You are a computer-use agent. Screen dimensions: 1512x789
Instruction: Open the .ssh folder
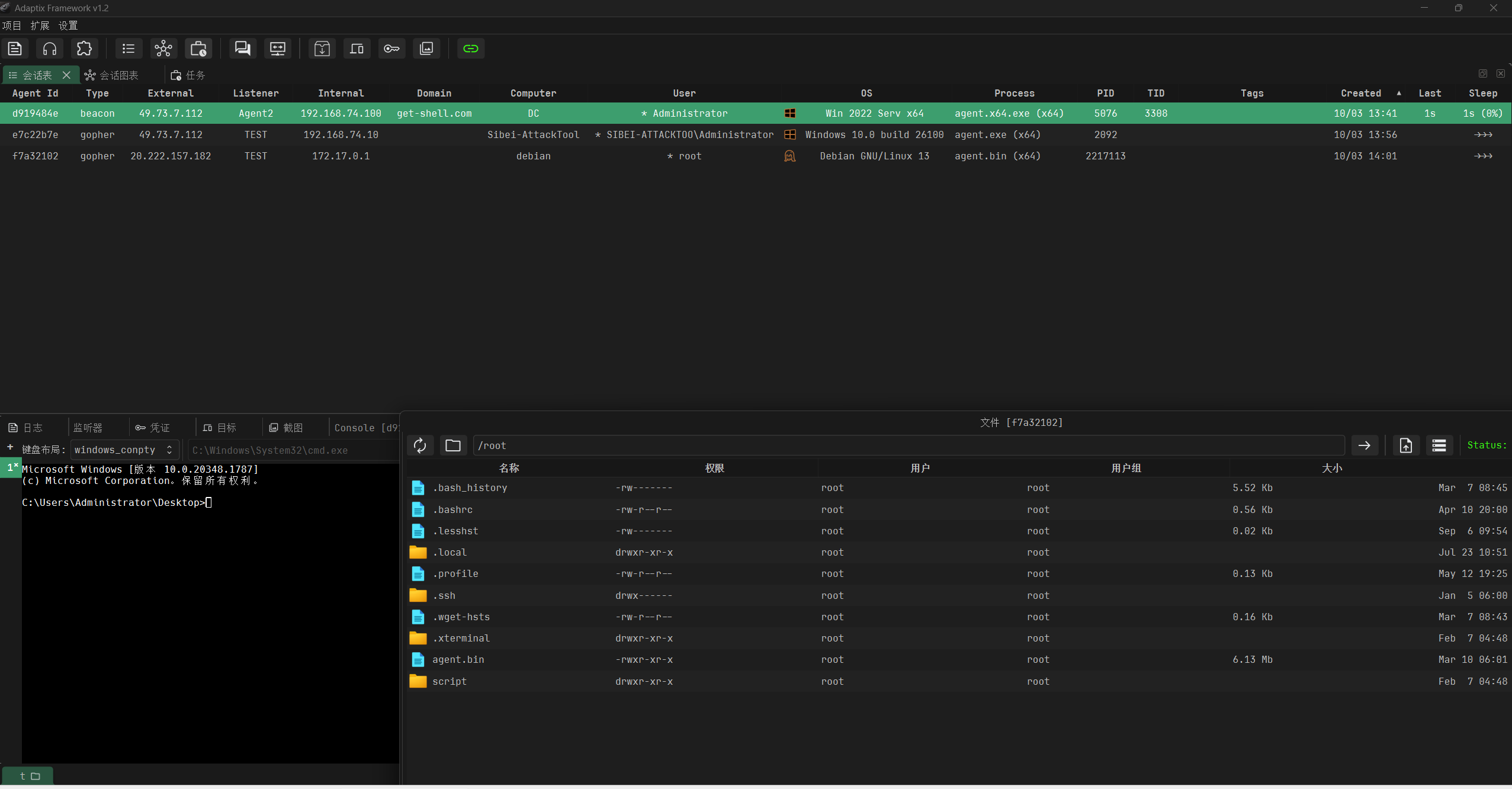pyautogui.click(x=444, y=595)
